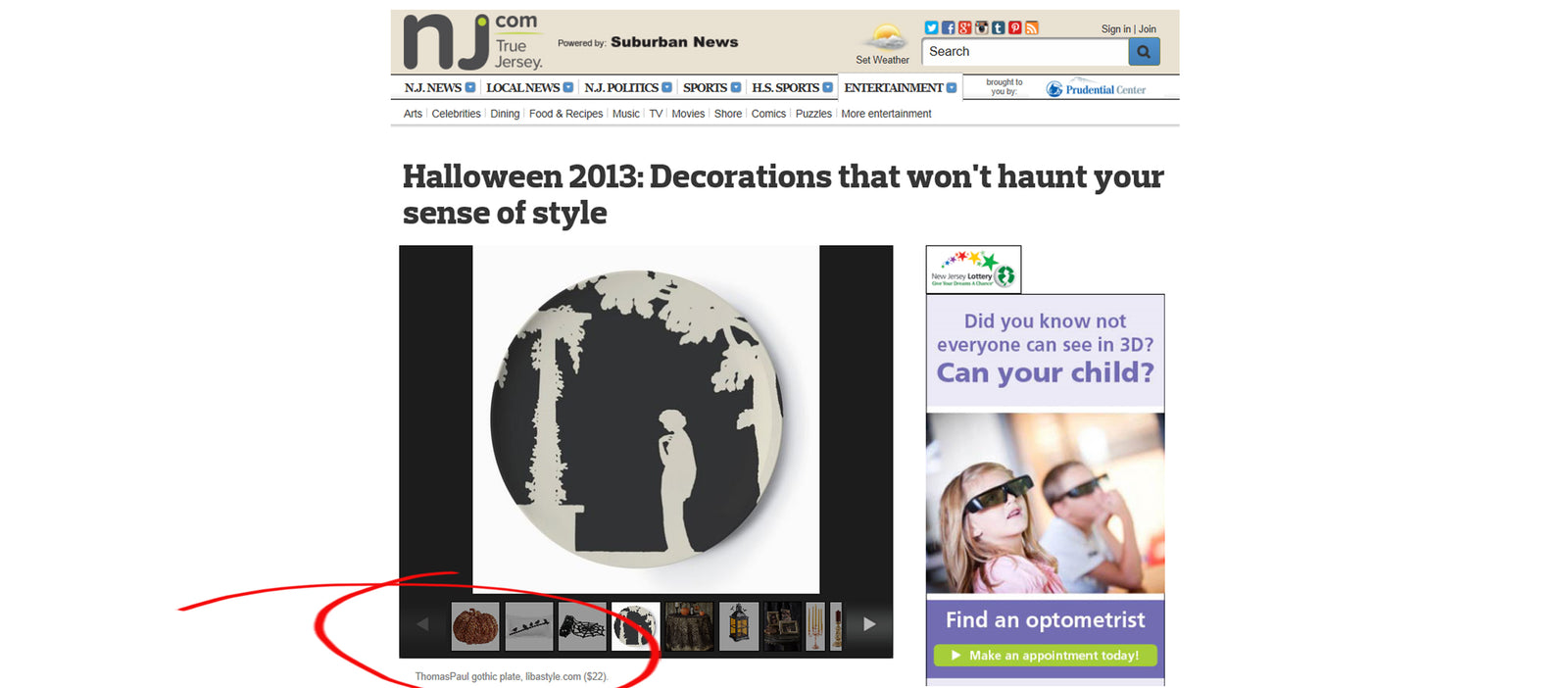1568x688 pixels.
Task: Open the Sports menu dropdown arrow
Action: pos(736,88)
